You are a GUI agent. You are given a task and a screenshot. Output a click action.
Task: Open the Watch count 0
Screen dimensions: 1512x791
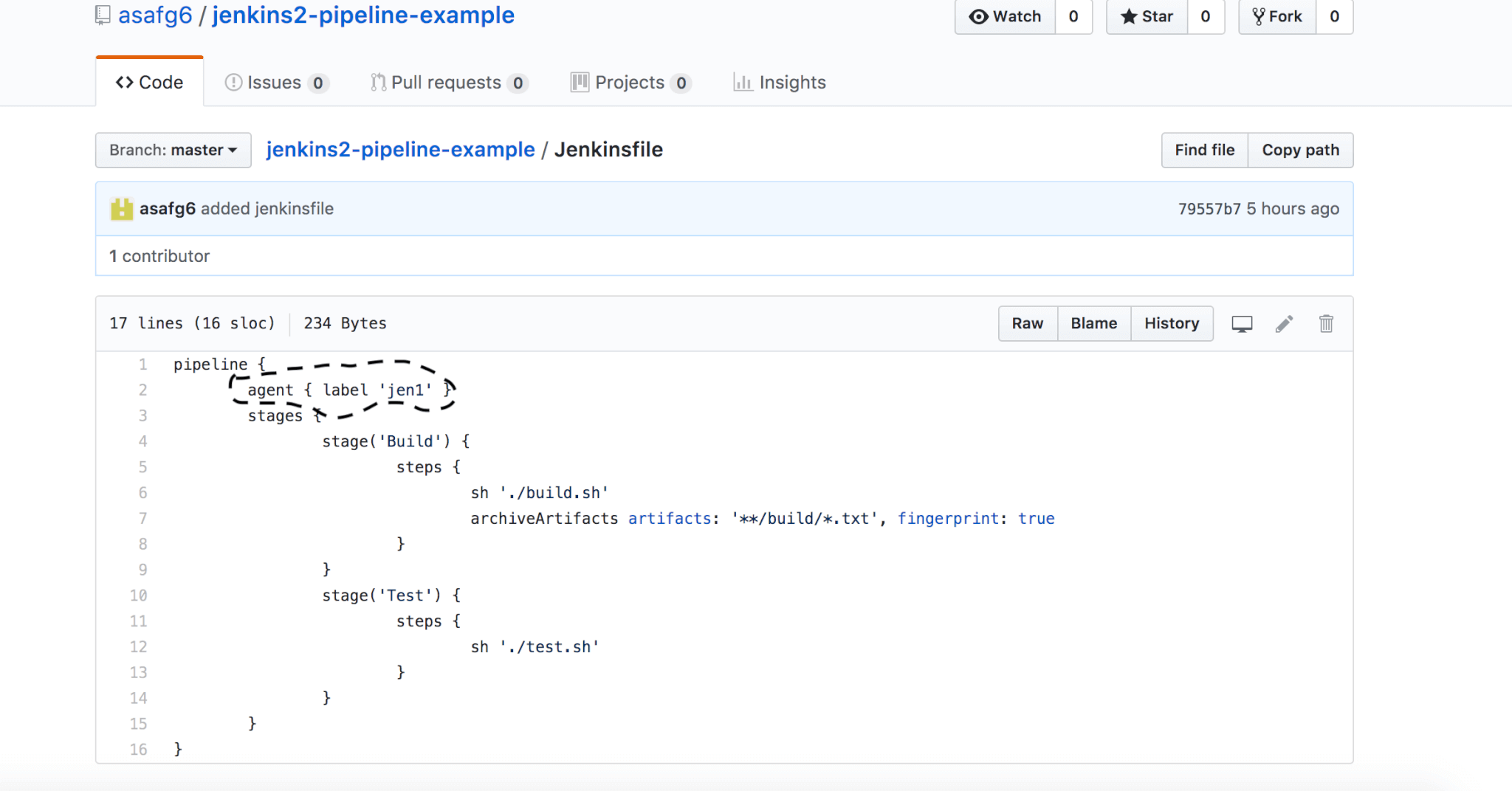point(1073,16)
